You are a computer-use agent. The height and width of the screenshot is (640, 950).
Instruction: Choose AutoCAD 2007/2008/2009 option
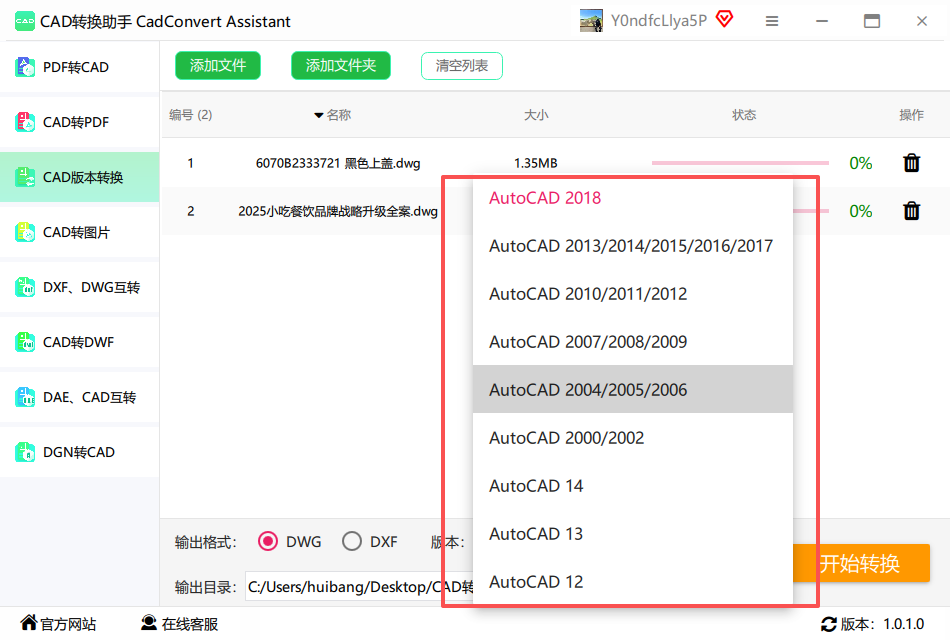click(633, 342)
